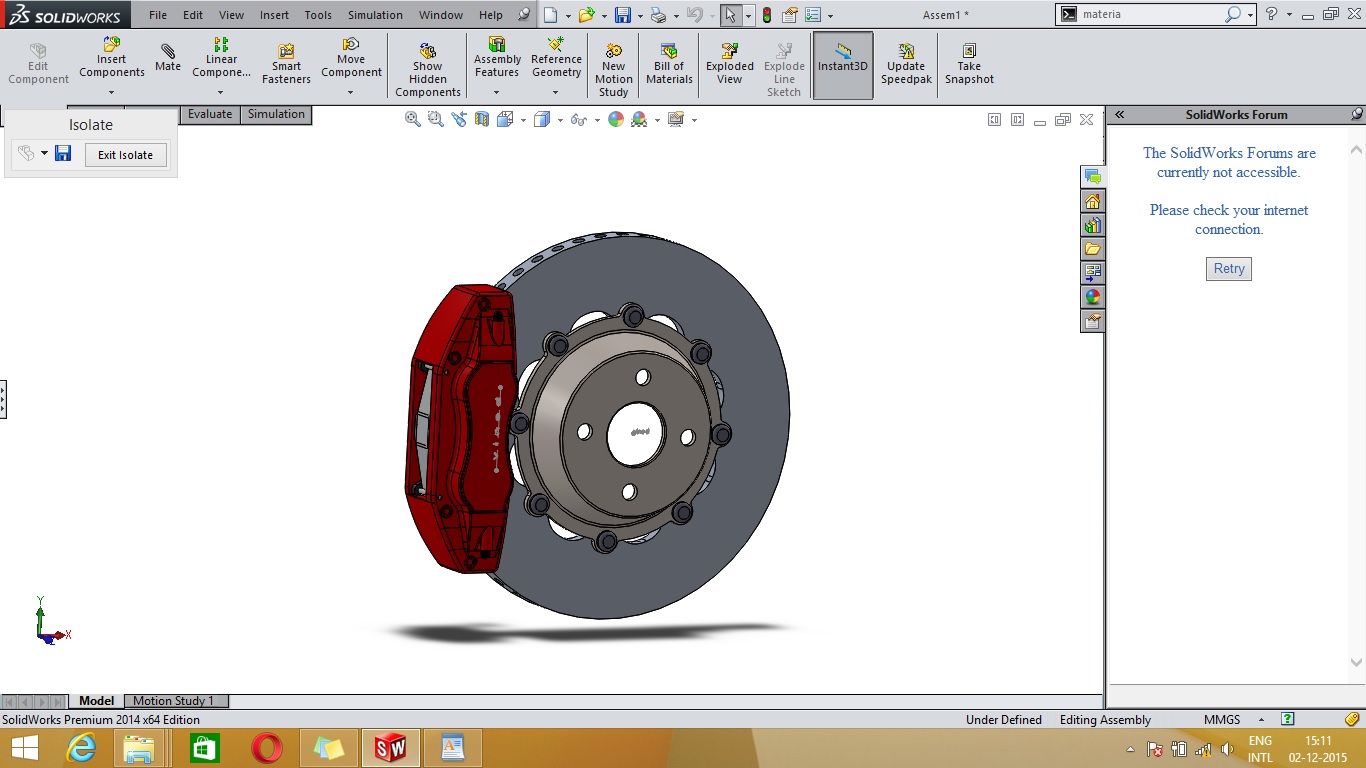Expand Move Component dropdown arrow

351,93
